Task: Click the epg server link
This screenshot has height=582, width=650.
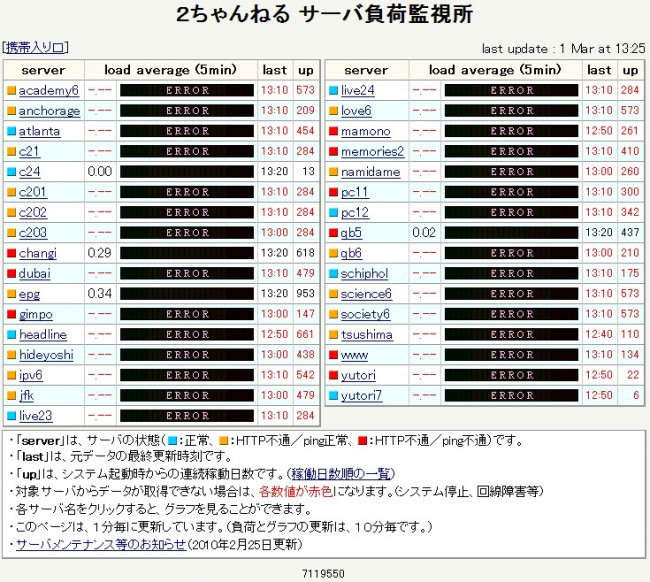Action: pyautogui.click(x=29, y=294)
